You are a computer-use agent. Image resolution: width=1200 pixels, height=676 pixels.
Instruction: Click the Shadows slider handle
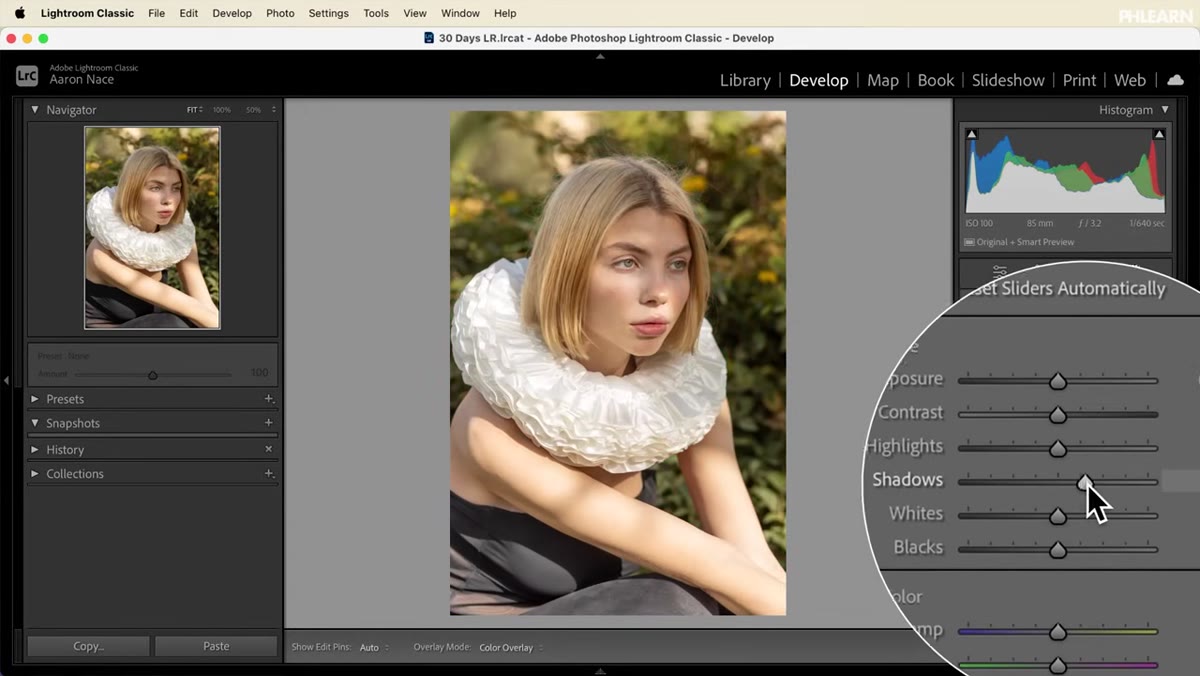click(x=1085, y=482)
